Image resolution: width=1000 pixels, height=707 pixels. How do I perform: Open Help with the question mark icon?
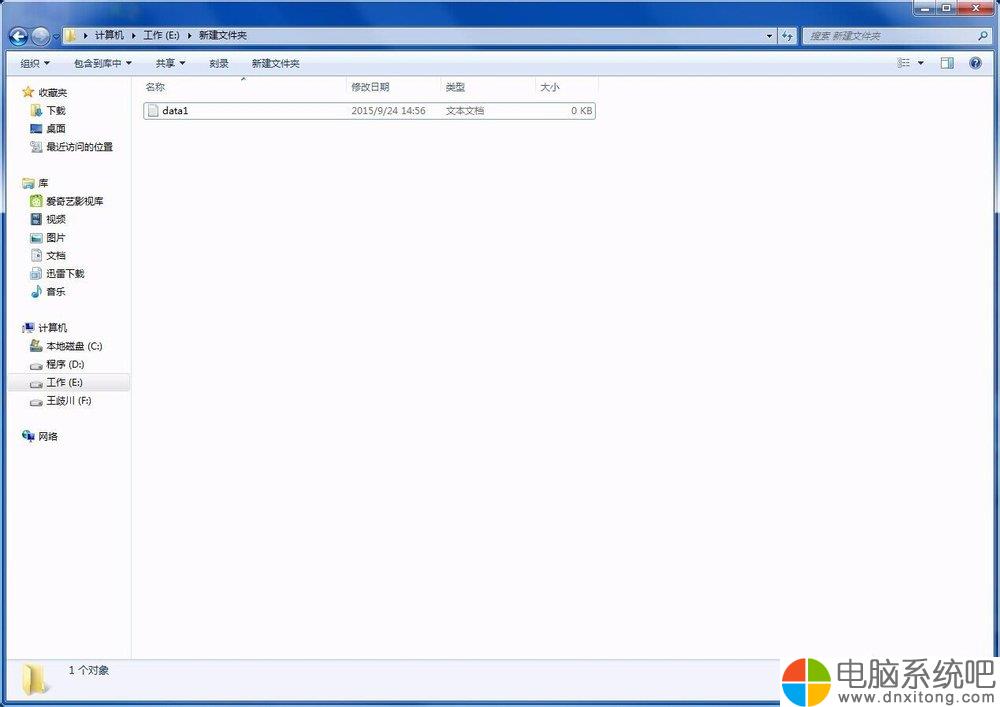click(x=975, y=62)
